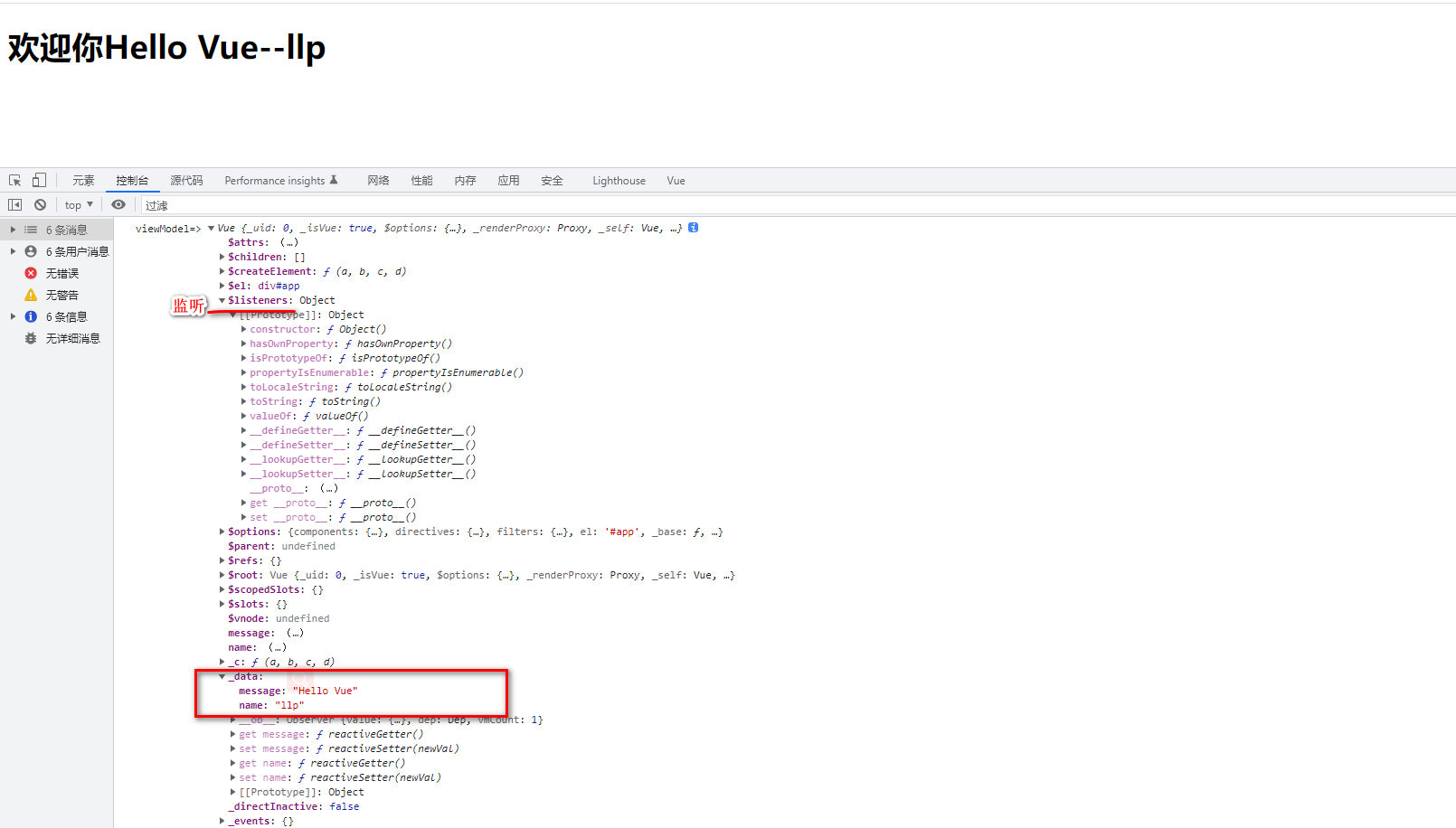Expand the __lookupSetter__ entry

point(243,474)
